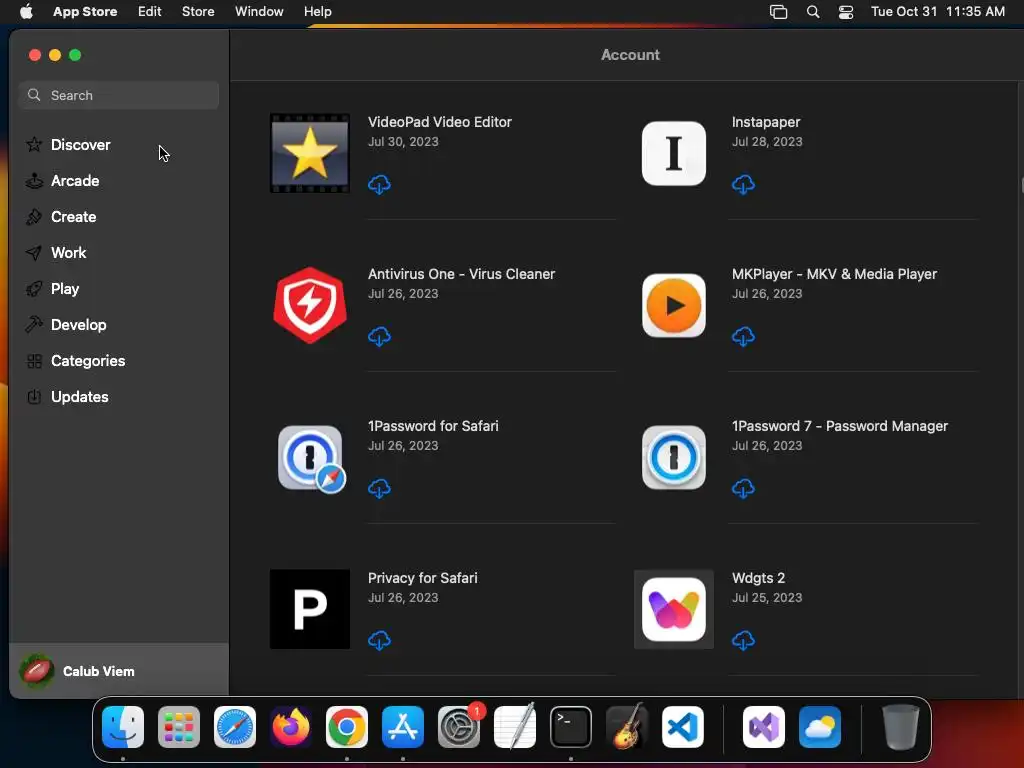1024x768 pixels.
Task: Open the Window menu
Action: (259, 11)
